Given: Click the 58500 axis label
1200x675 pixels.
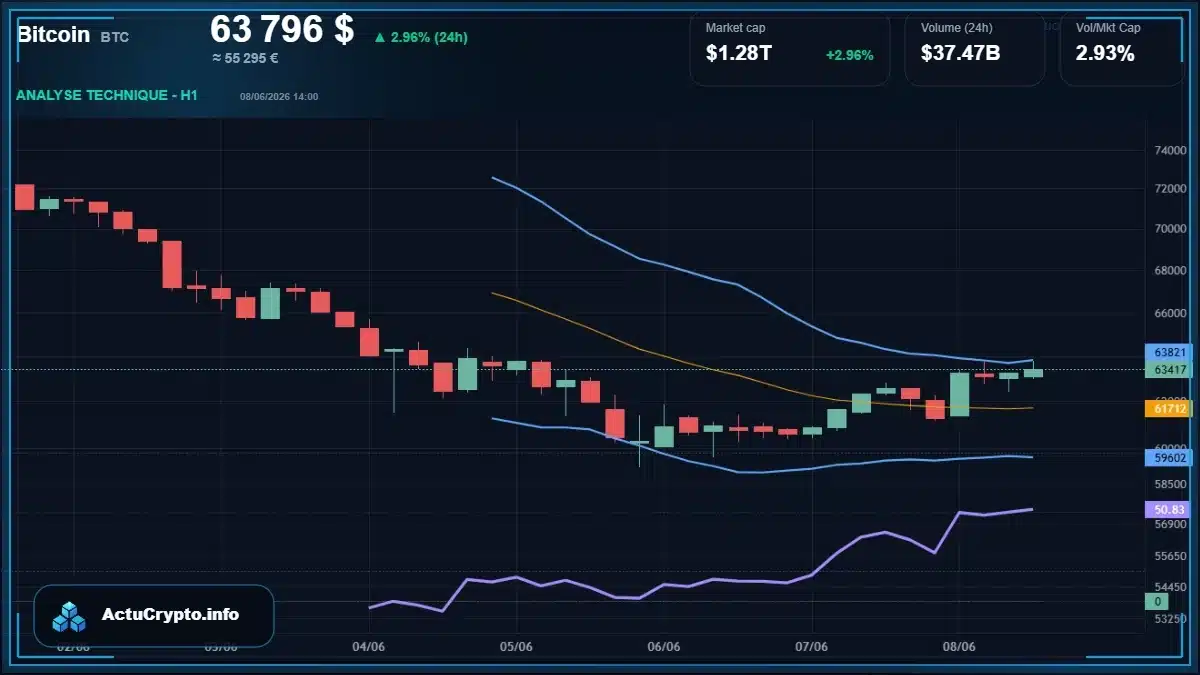Looking at the screenshot, I should [1169, 484].
